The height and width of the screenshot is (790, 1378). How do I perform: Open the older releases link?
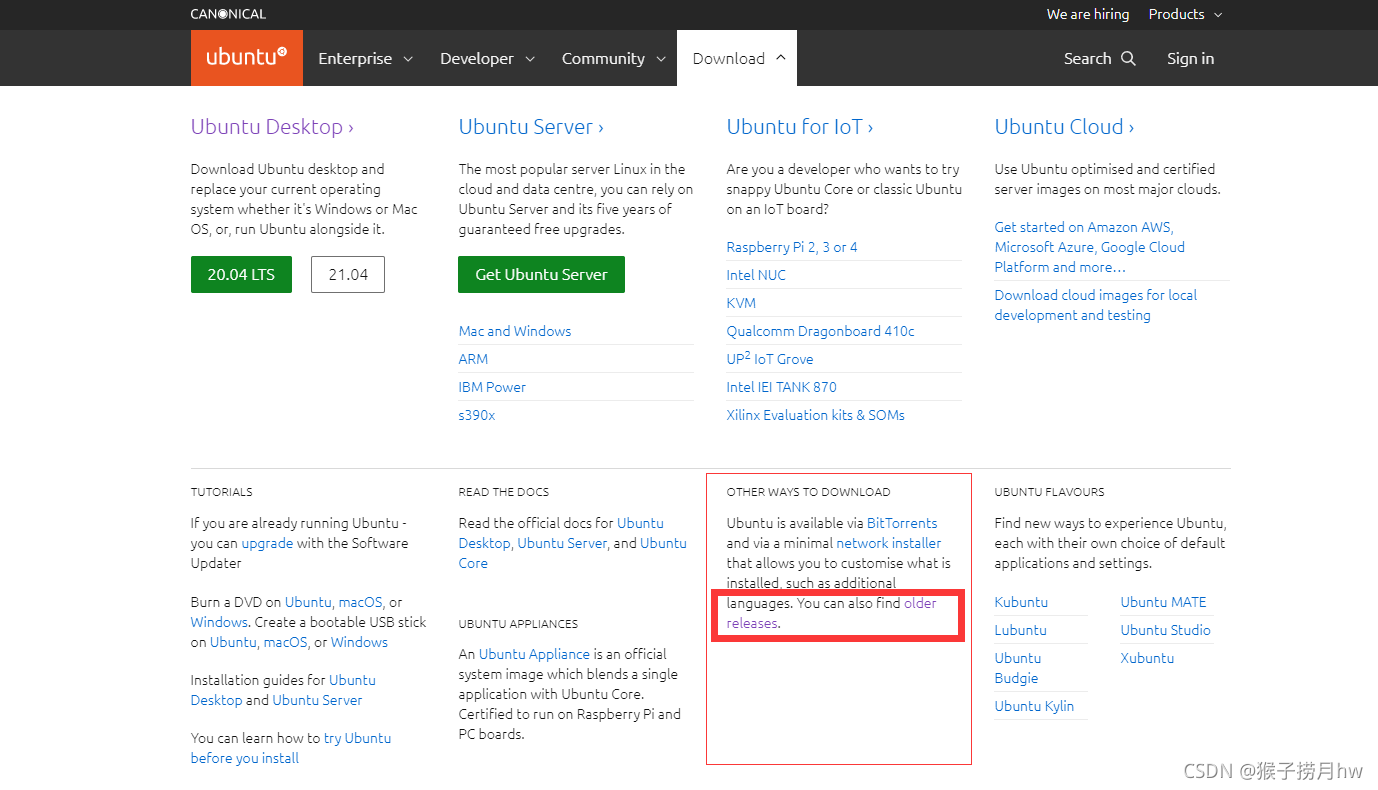(831, 613)
